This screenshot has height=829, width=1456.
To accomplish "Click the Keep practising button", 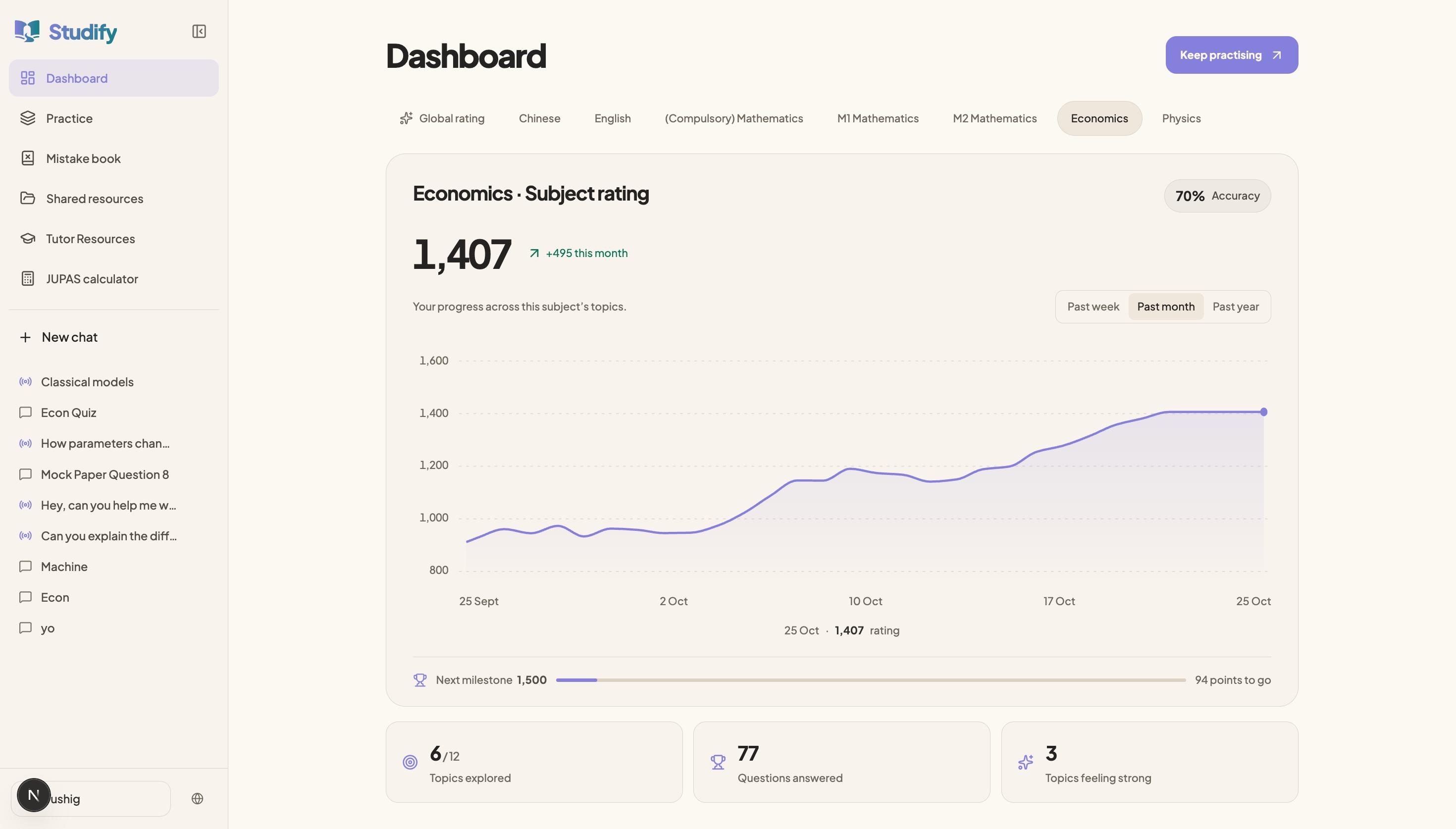I will click(1231, 55).
